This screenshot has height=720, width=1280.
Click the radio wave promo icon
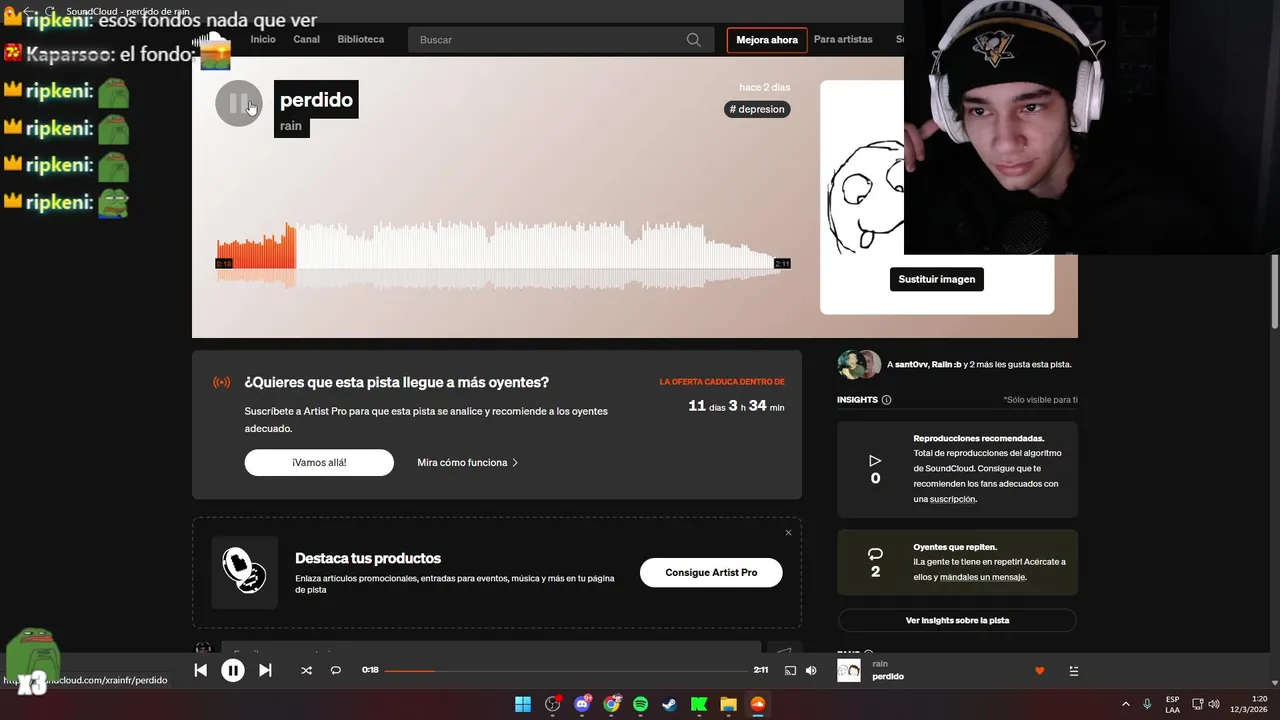(221, 382)
